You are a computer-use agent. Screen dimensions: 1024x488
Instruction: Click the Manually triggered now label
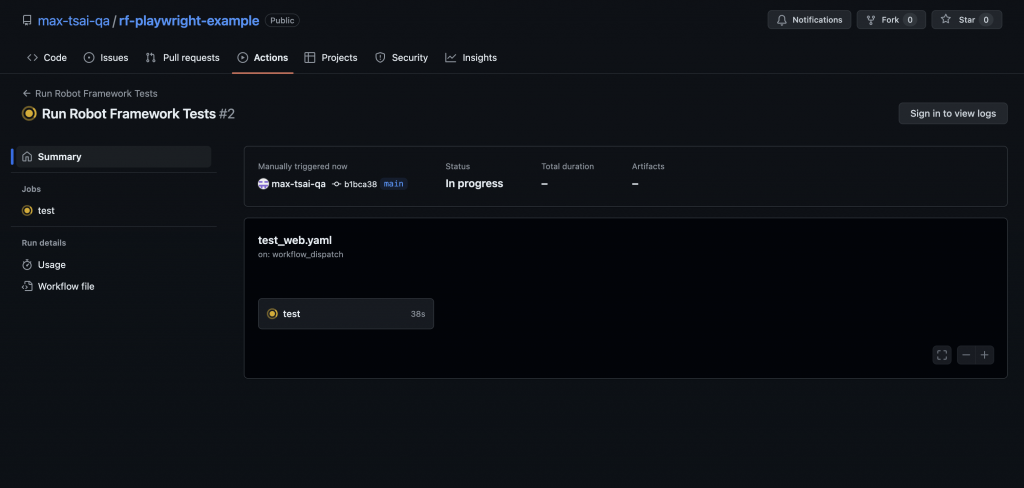point(303,167)
